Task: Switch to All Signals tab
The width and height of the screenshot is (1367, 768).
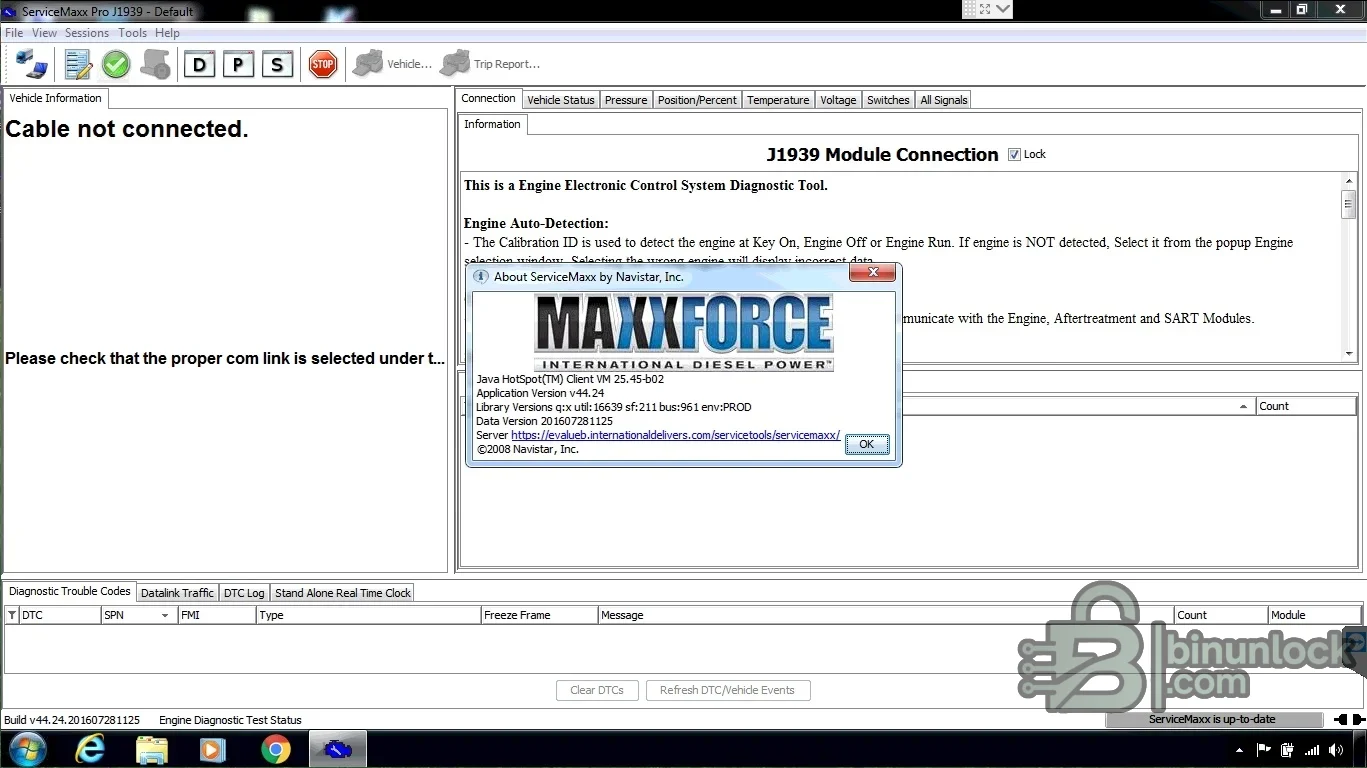Action: pos(943,100)
